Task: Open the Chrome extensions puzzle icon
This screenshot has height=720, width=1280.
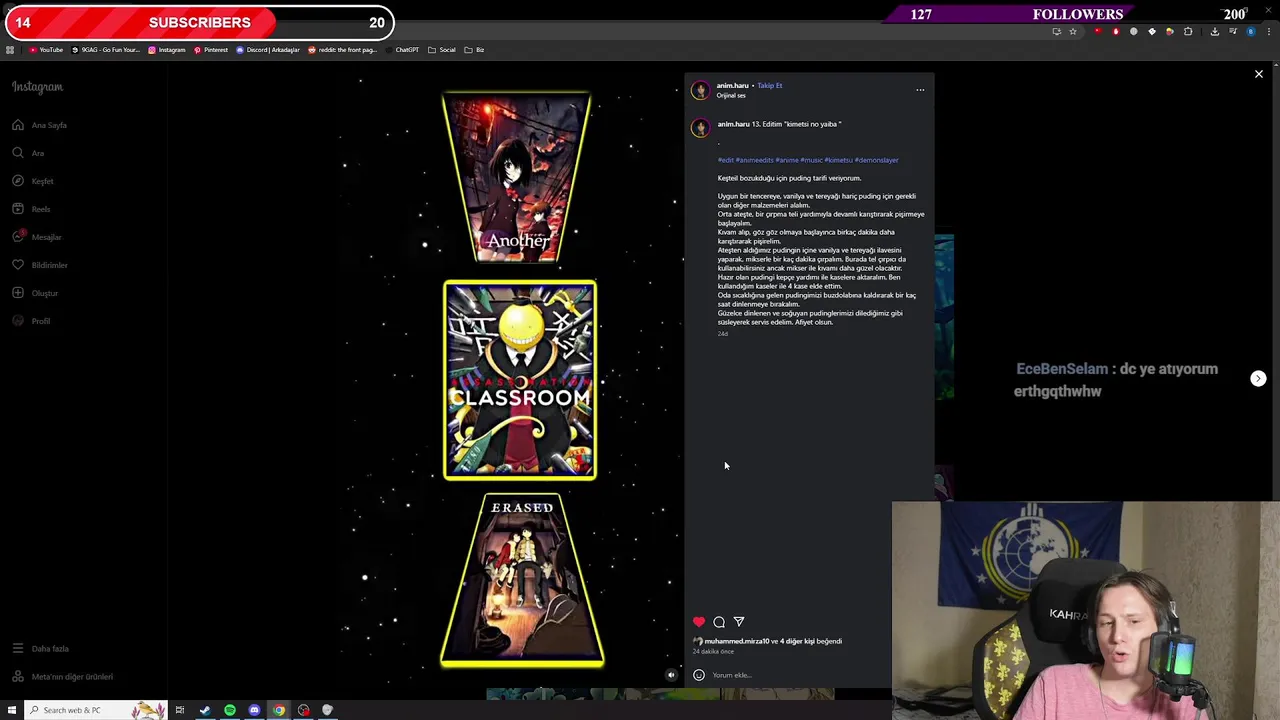Action: pyautogui.click(x=1188, y=31)
